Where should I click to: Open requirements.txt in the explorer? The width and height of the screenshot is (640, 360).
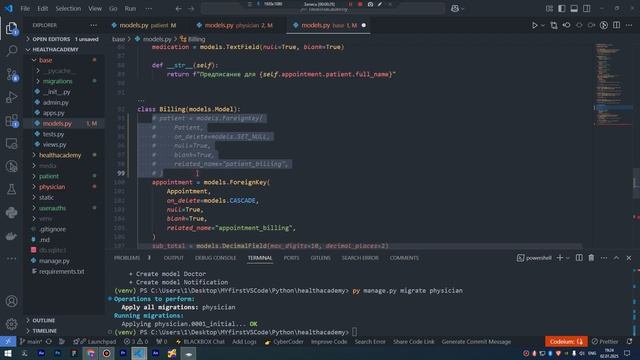coord(61,271)
